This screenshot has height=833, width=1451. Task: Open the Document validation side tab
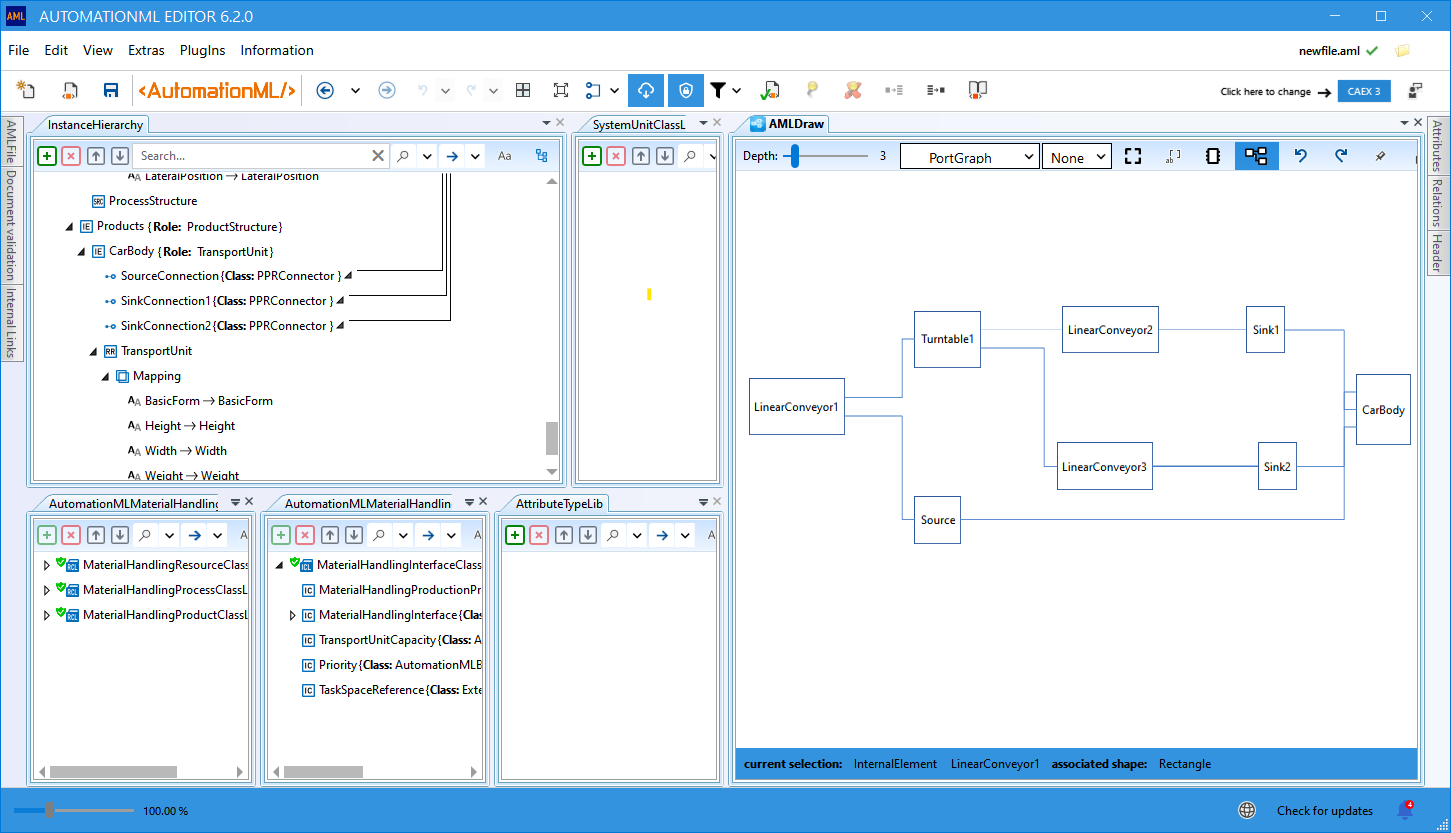tap(11, 225)
